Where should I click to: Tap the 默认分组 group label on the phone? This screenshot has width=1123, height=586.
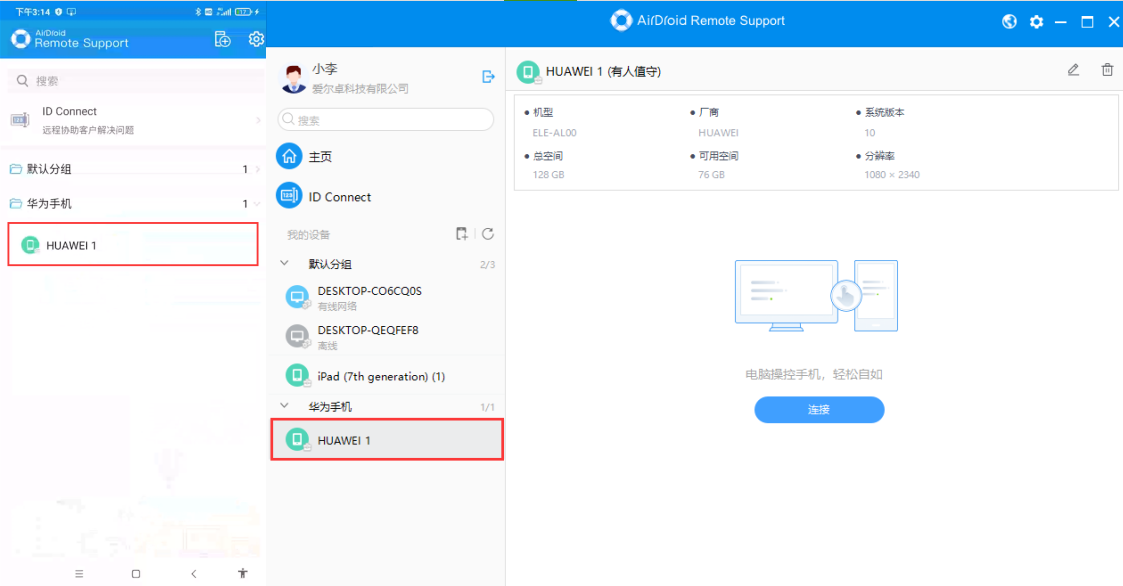tap(49, 169)
